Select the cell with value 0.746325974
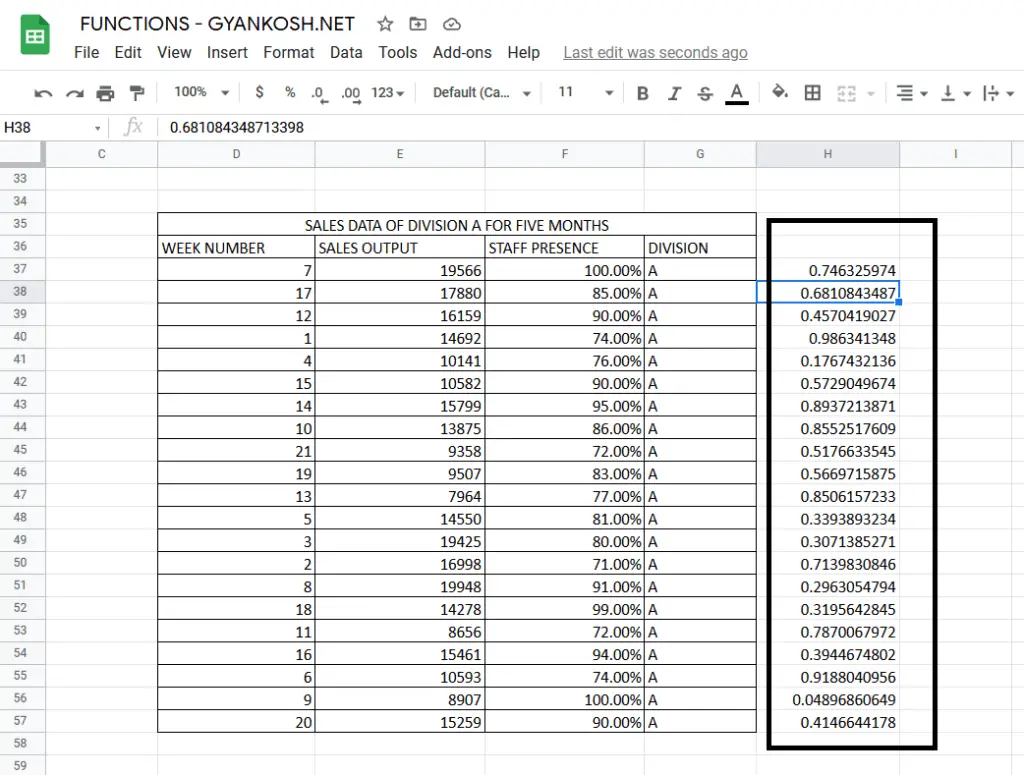1024x775 pixels. (x=827, y=270)
